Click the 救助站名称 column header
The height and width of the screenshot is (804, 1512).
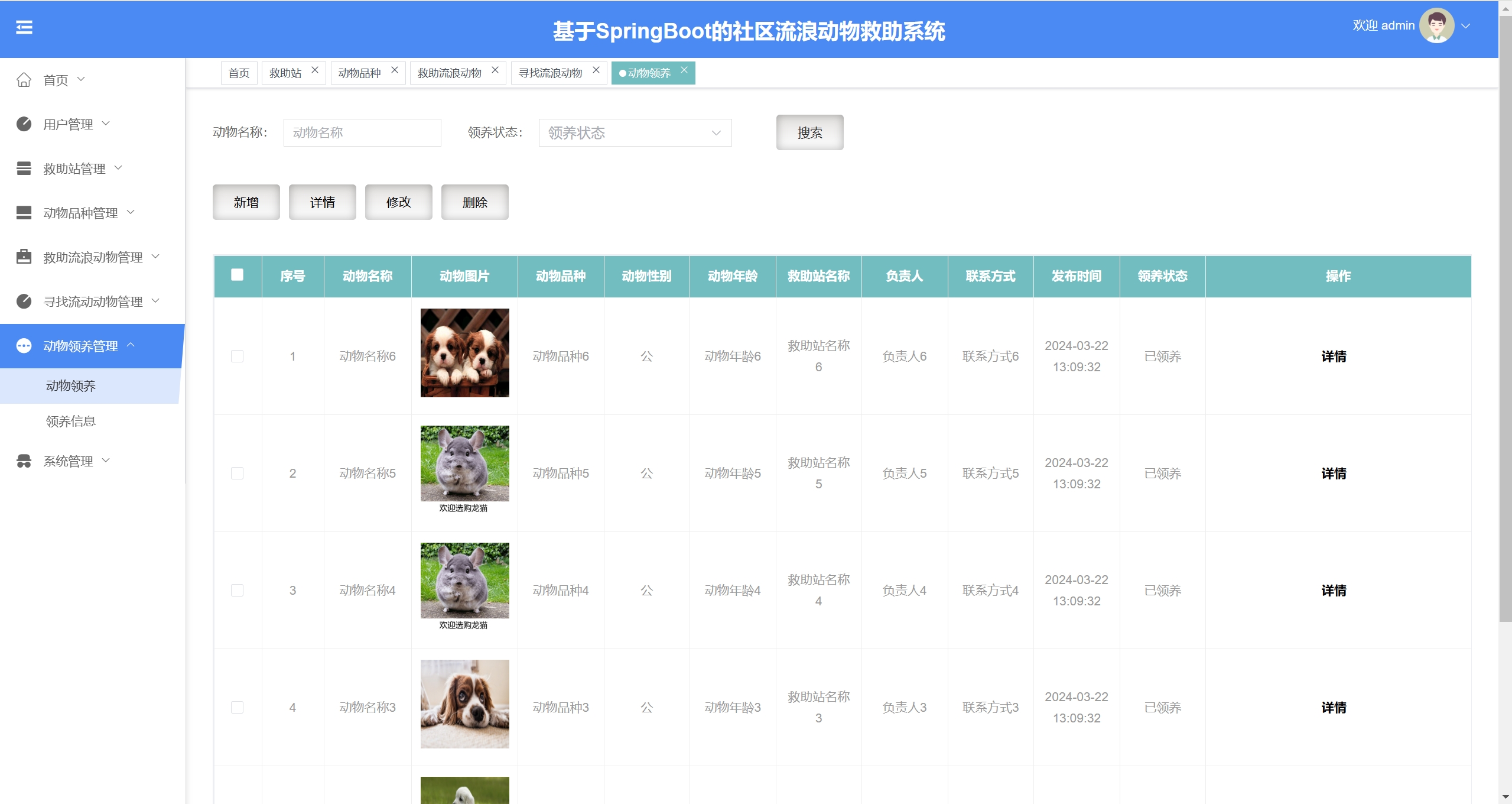tap(819, 276)
